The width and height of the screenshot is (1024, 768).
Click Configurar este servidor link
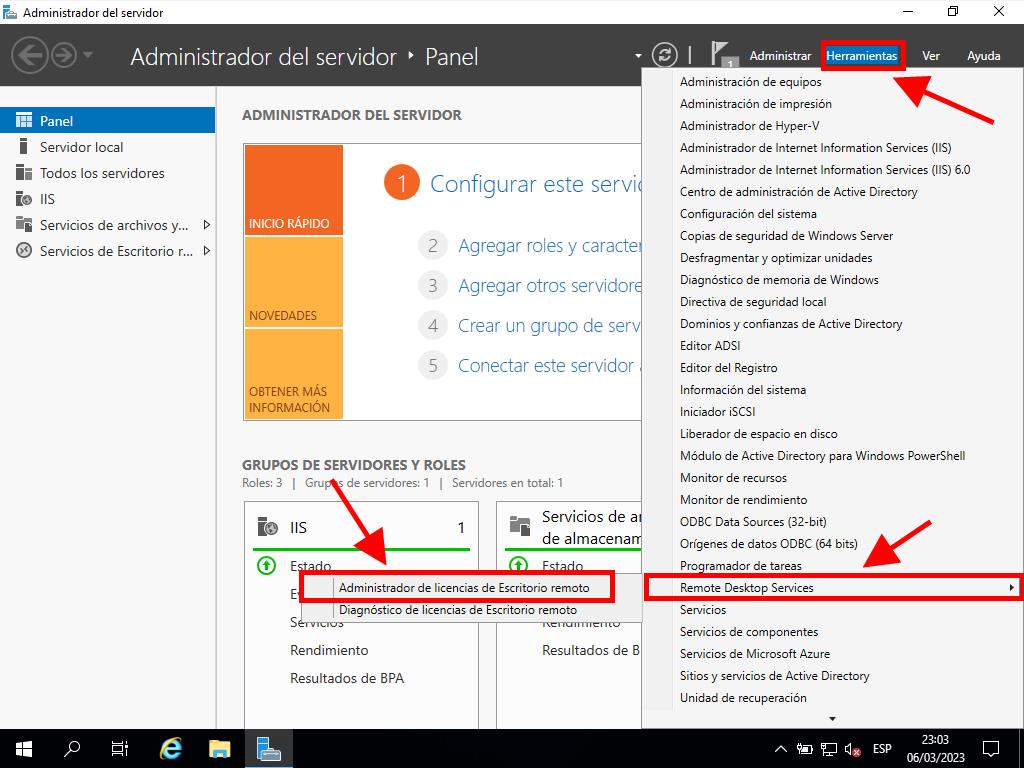pyautogui.click(x=536, y=184)
